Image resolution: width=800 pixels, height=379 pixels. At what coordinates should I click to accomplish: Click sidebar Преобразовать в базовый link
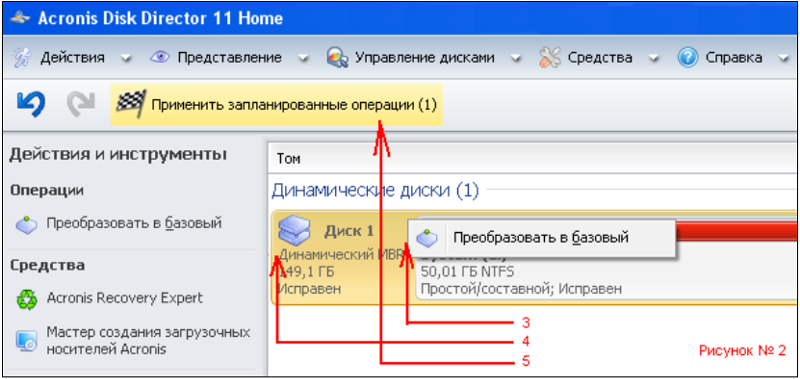(134, 223)
